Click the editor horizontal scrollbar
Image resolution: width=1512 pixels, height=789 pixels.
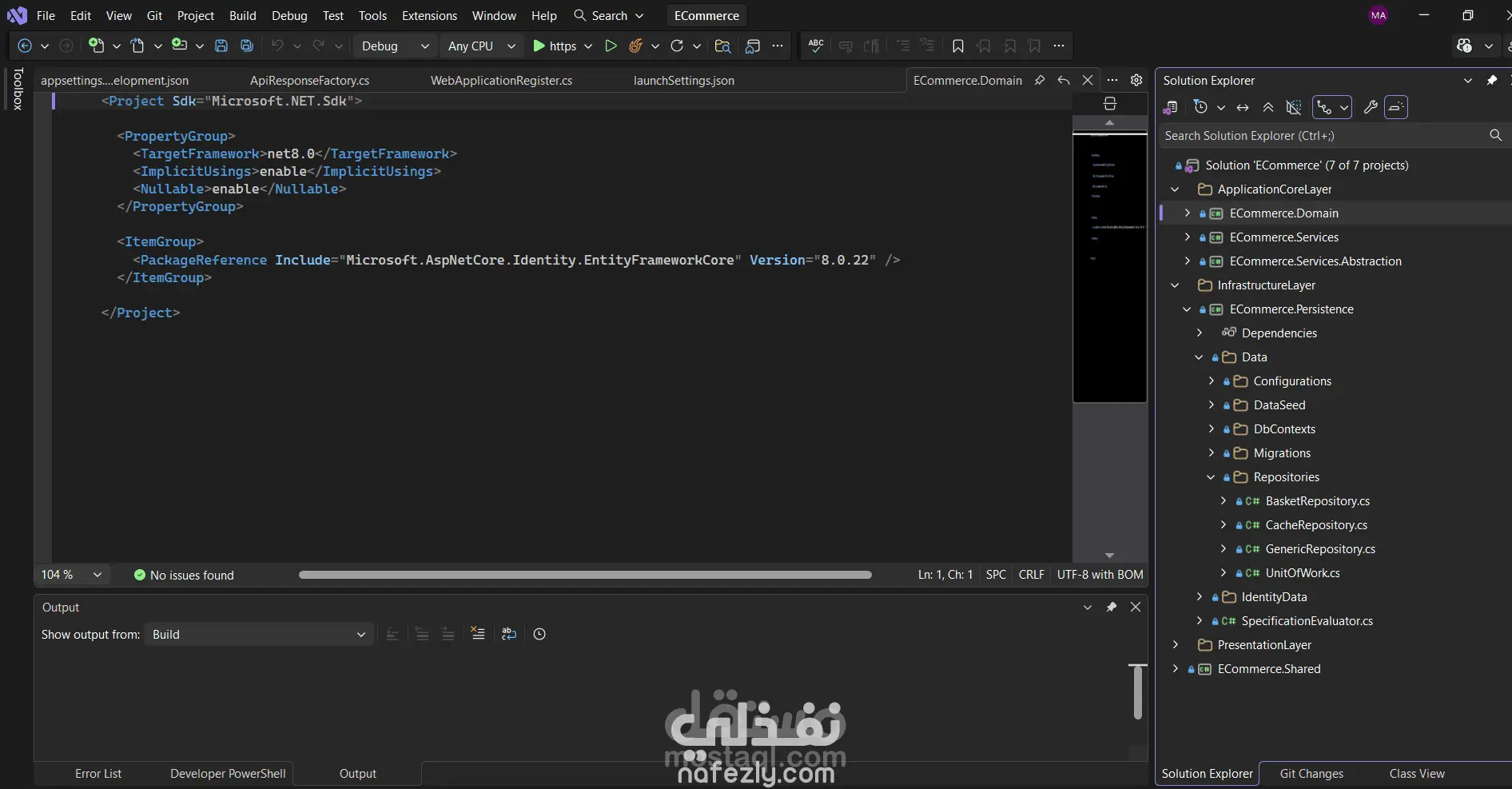click(585, 575)
